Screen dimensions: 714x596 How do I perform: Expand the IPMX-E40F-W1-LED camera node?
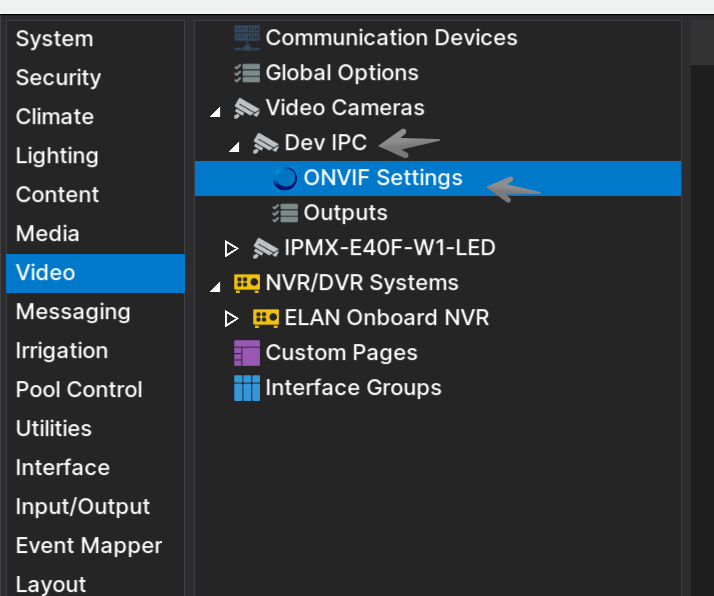pyautogui.click(x=232, y=249)
